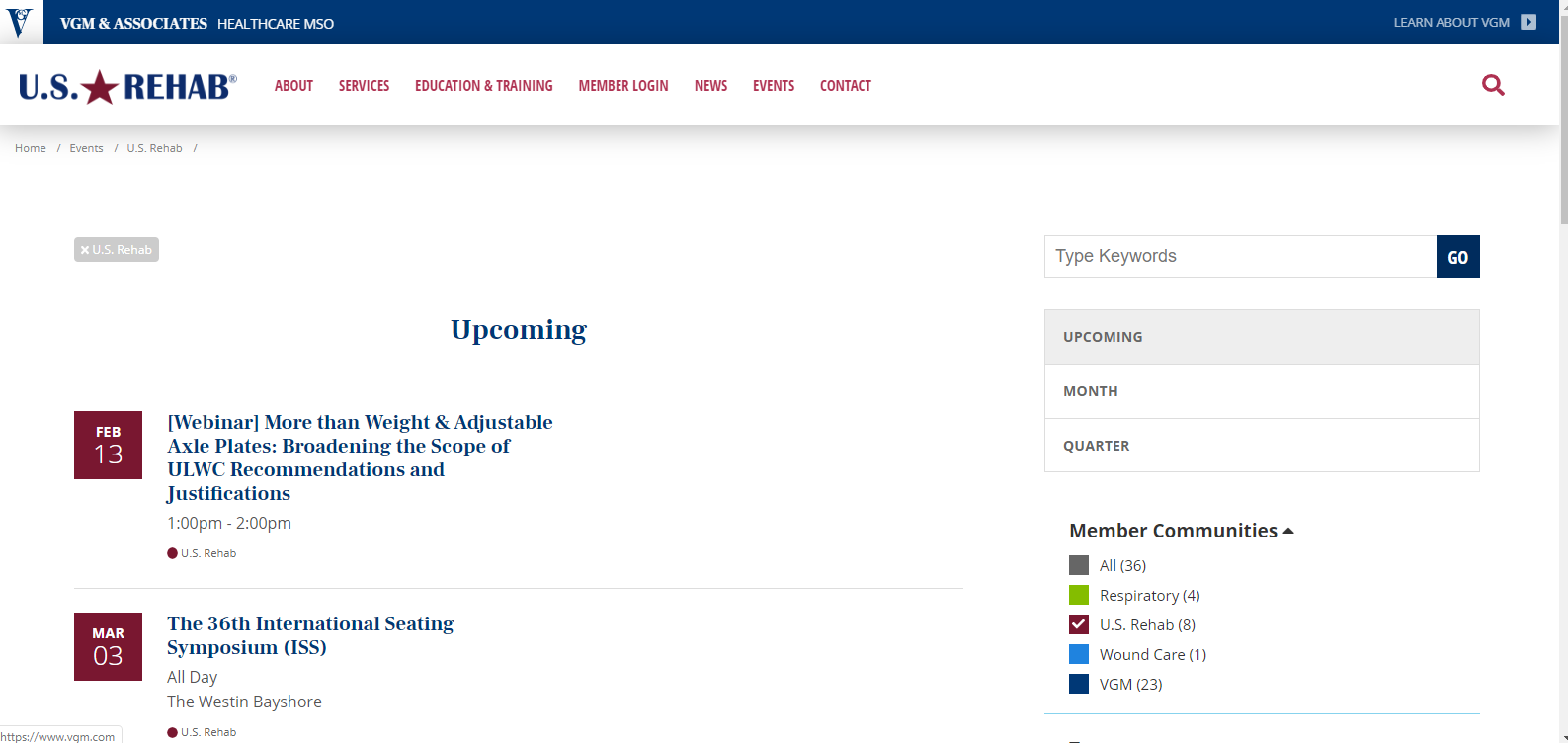Uncheck the U.S. Rehab community checkbox
1568x743 pixels.
[1079, 624]
